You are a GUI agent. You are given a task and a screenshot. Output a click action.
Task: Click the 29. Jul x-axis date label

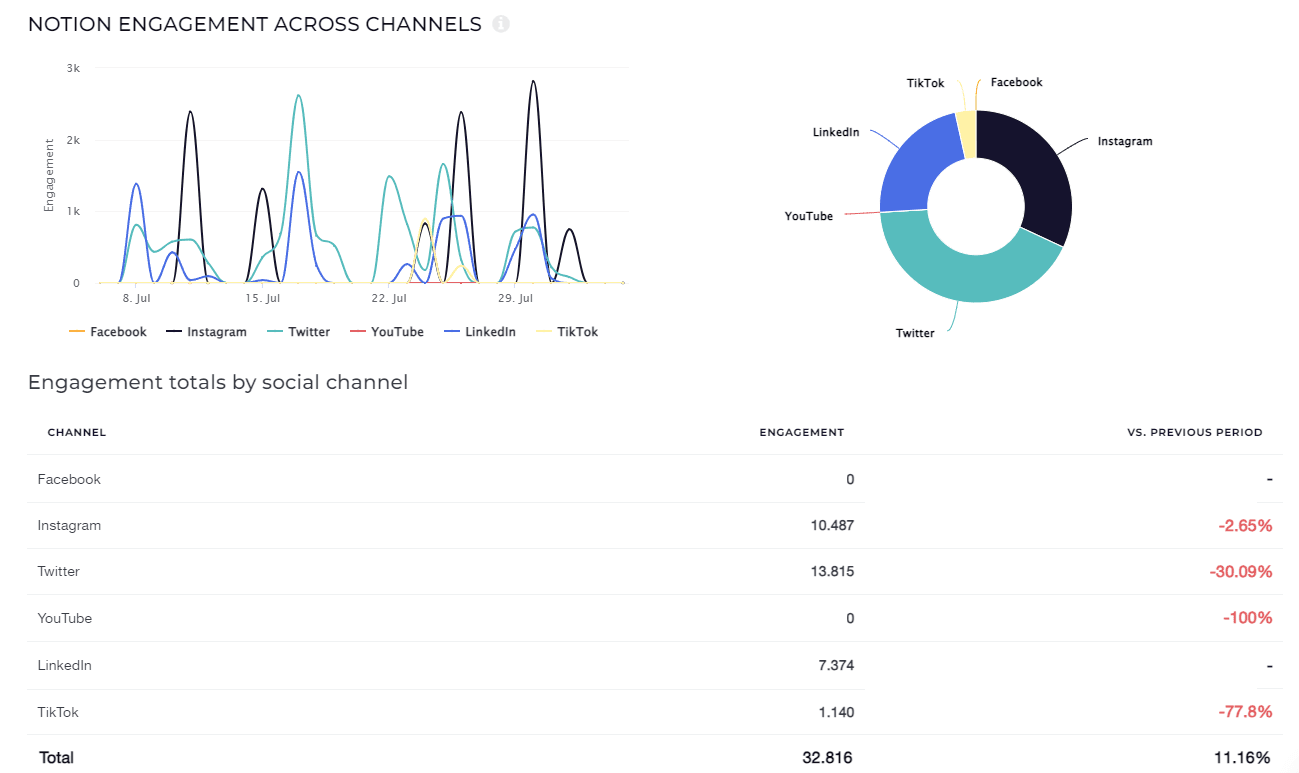click(x=515, y=299)
